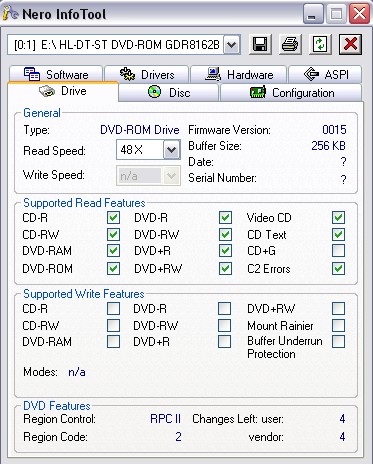Toggle the CD+G read feature checkbox
Viewport: 373px width, 464px height.
point(338,250)
